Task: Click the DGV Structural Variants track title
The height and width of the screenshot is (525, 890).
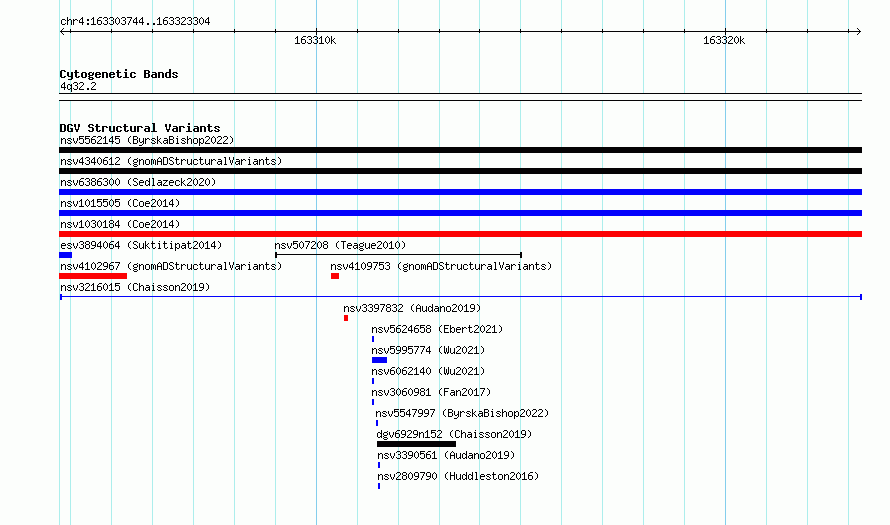Action: pos(140,128)
